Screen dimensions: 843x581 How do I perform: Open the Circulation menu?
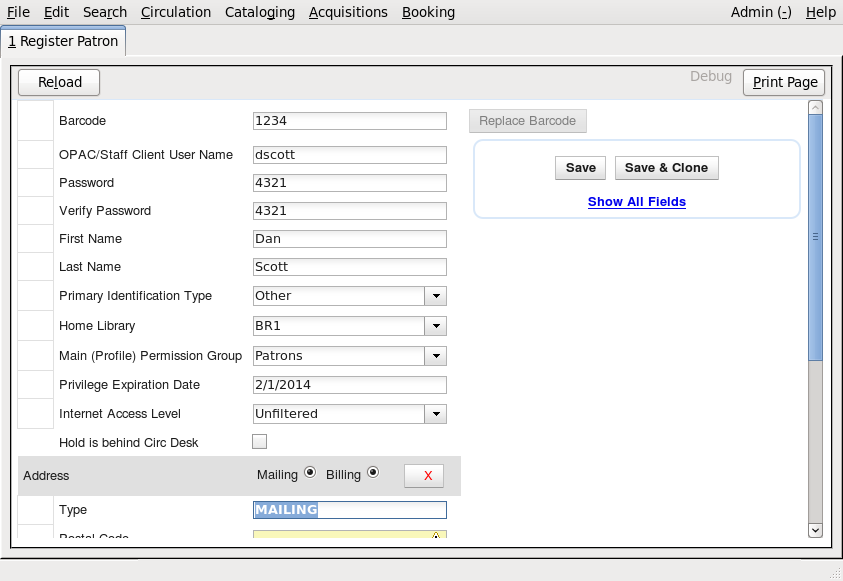coord(176,12)
